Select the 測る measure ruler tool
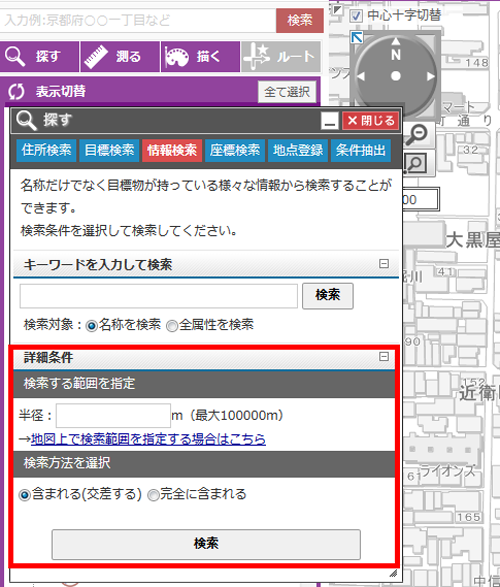 (120, 57)
